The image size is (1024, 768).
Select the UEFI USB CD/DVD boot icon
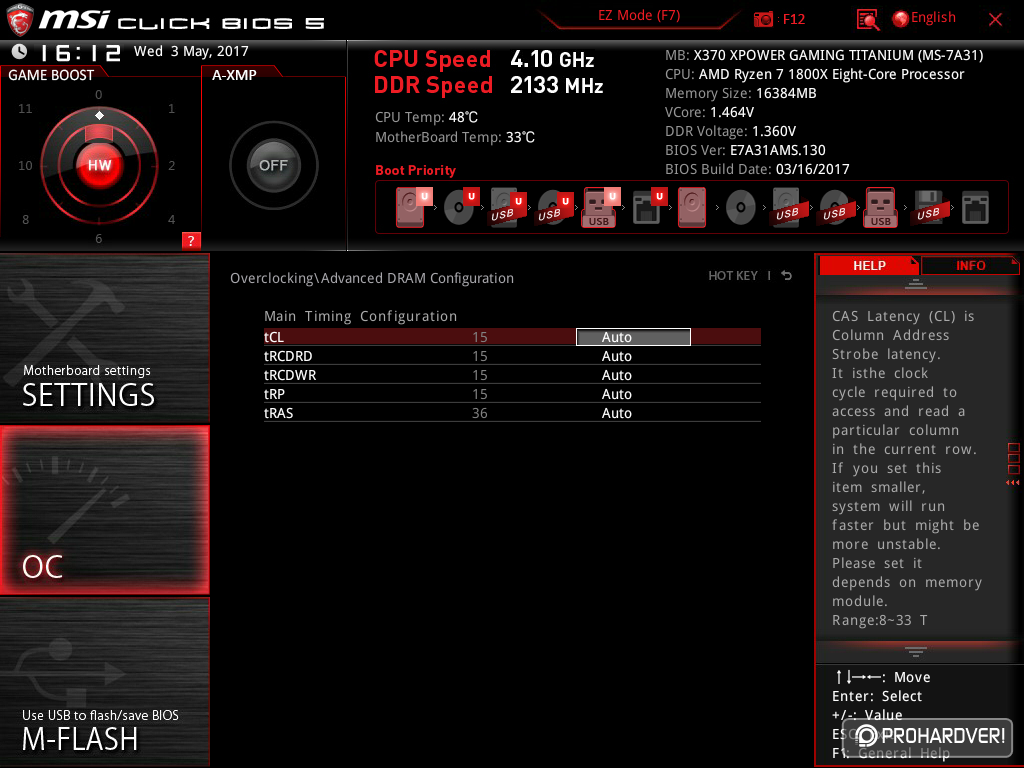click(x=554, y=207)
